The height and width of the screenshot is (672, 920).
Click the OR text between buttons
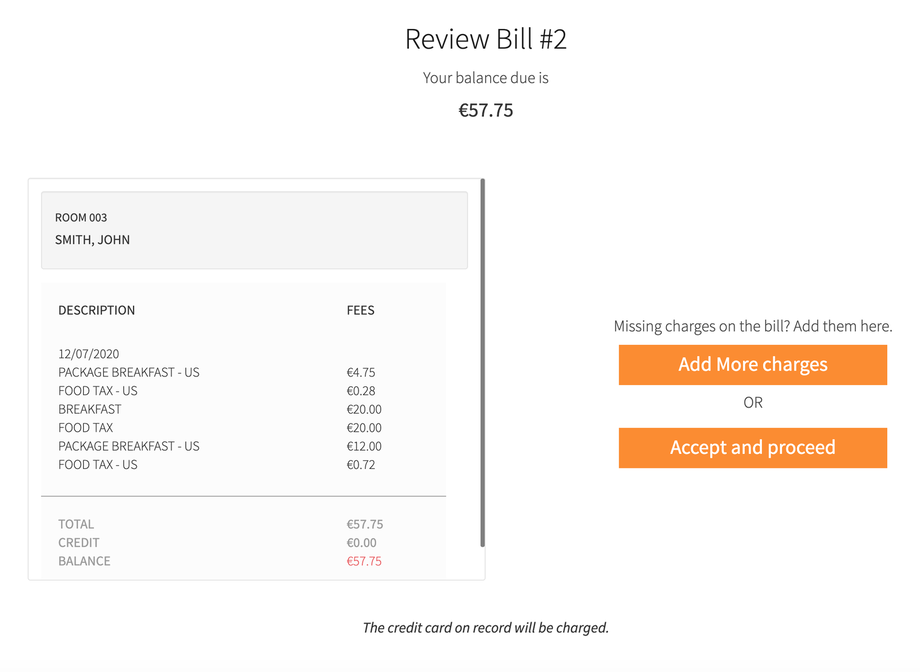[x=753, y=403]
